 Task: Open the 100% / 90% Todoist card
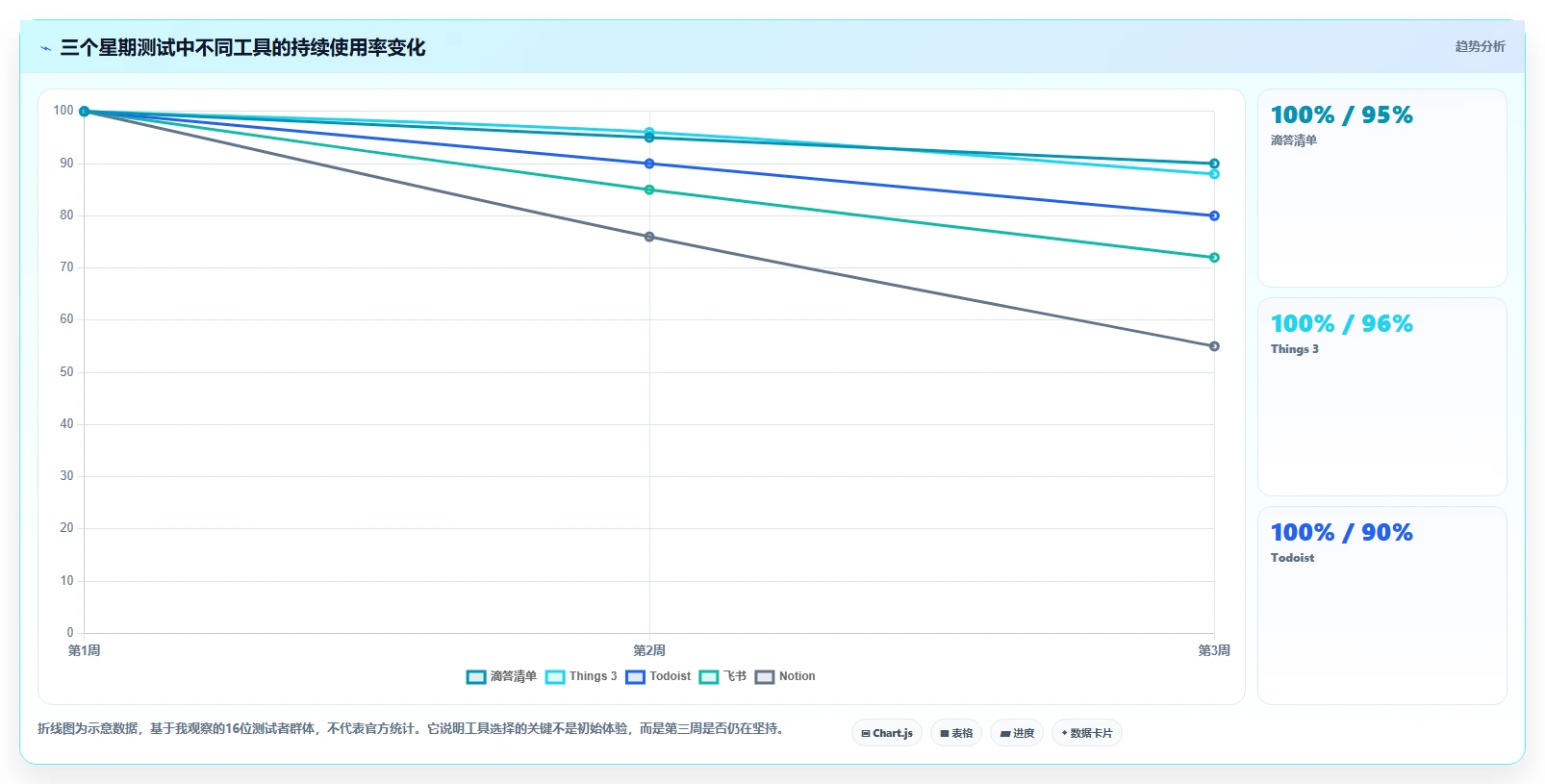click(1382, 606)
